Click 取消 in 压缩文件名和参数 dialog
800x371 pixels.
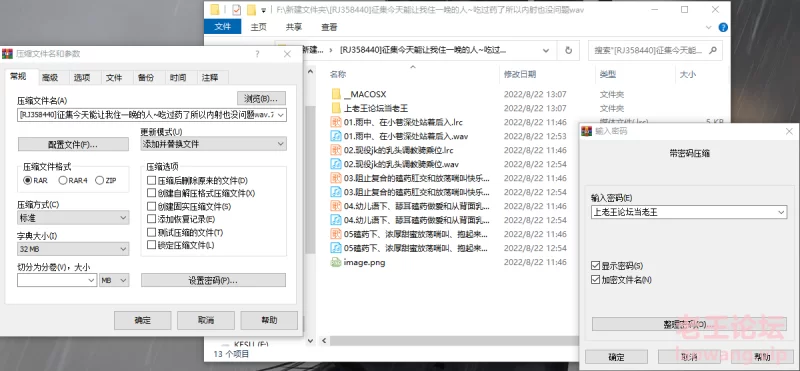tap(206, 320)
